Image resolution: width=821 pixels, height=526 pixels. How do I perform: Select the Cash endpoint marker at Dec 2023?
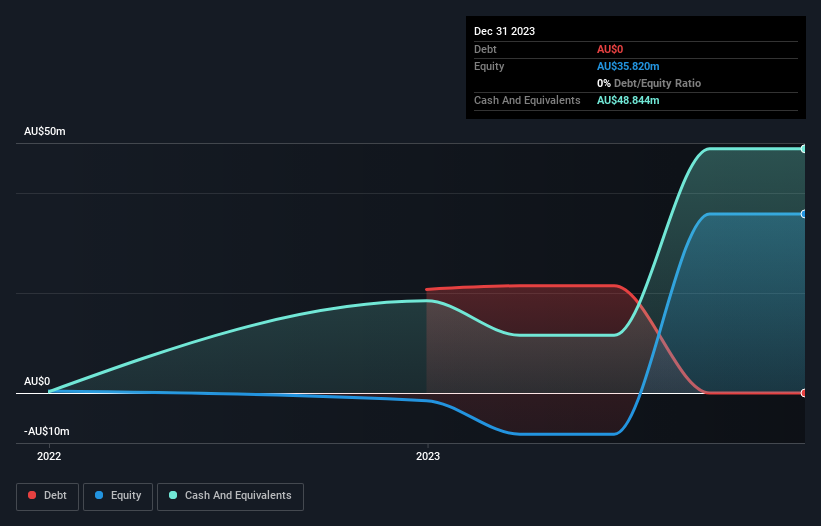pyautogui.click(x=803, y=149)
